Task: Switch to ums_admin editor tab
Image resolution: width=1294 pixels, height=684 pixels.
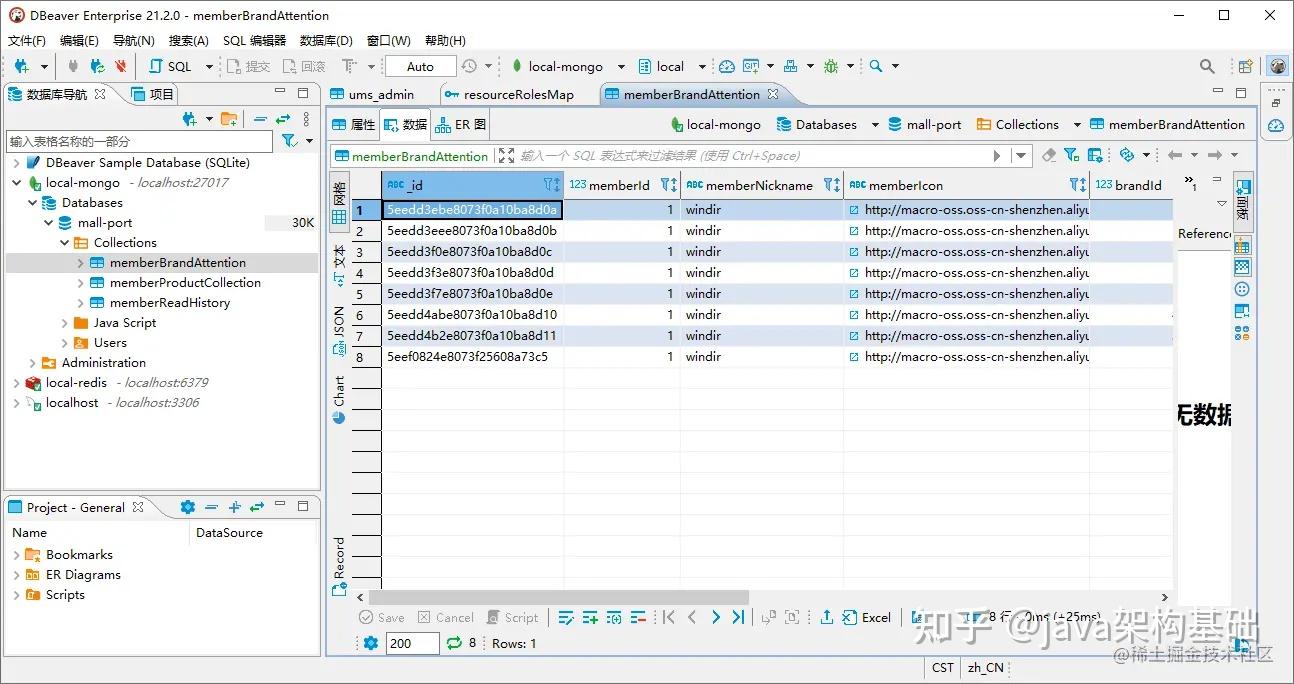Action: [372, 94]
